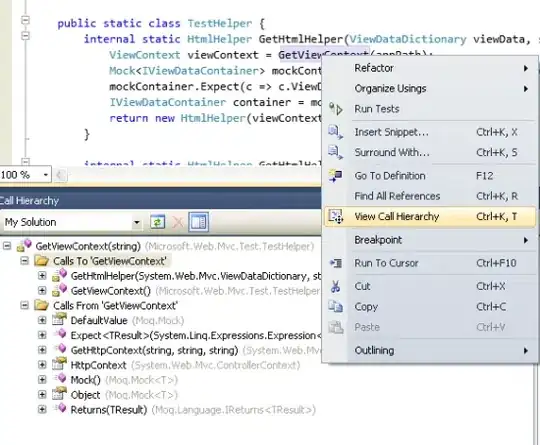
Task: Click the Run Tests icon
Action: pos(335,109)
